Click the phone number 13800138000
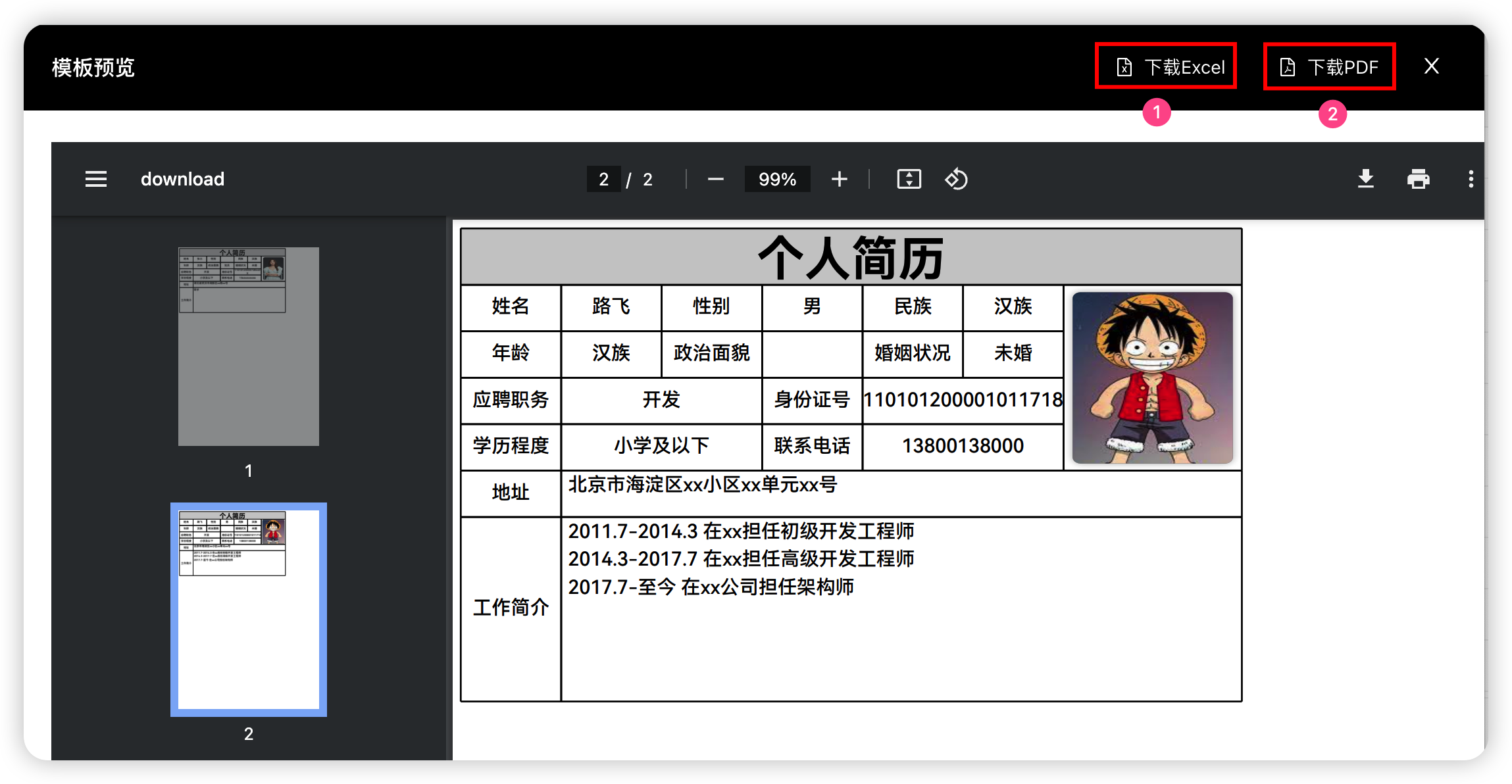This screenshot has width=1512, height=784. [x=963, y=446]
